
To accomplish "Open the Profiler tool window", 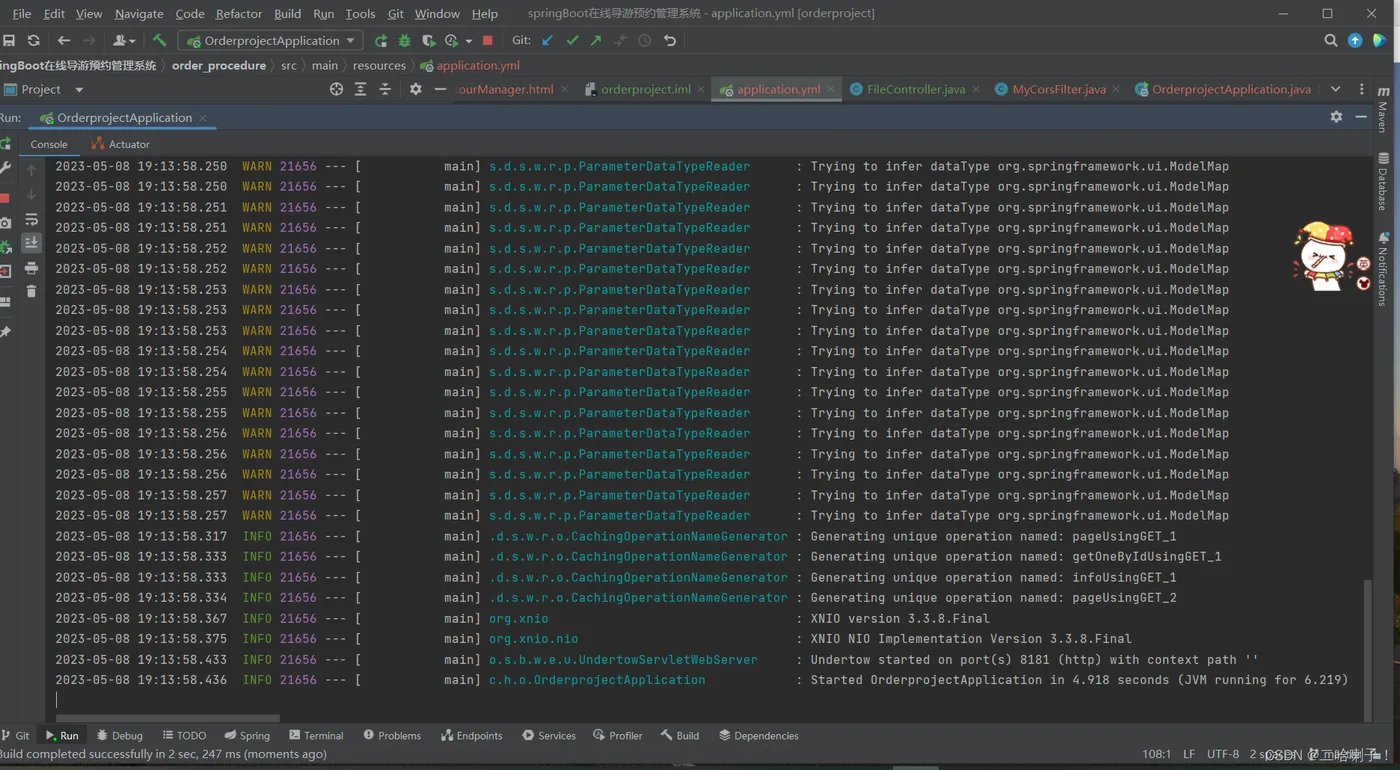I will pyautogui.click(x=618, y=735).
